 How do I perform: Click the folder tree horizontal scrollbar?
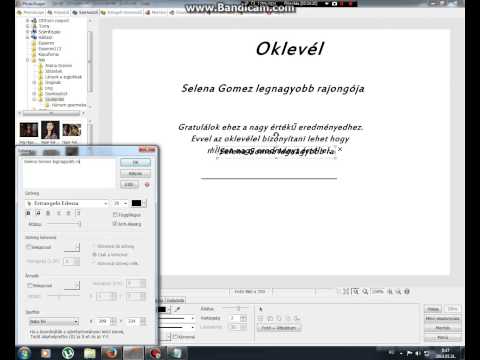tap(51, 113)
